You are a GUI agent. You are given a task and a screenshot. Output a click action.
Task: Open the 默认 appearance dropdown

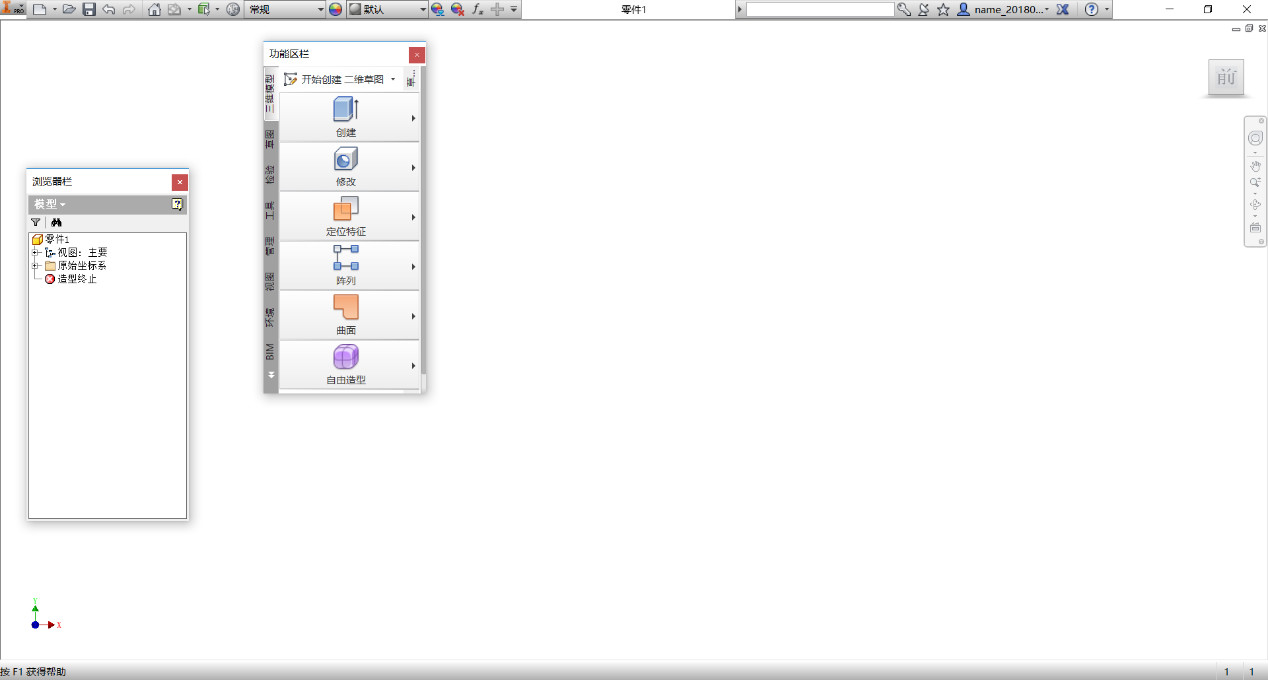(388, 9)
